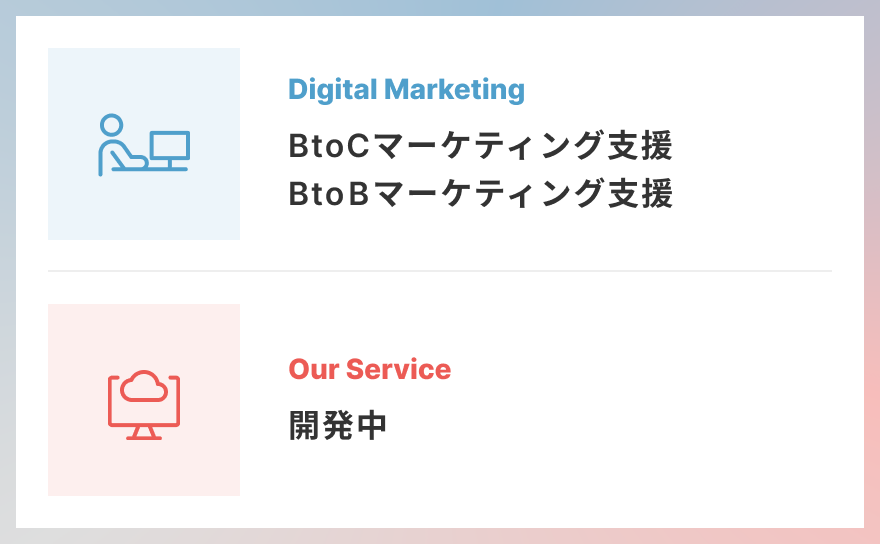Click the blue person-at-computer icon
The image size is (880, 544).
[144, 145]
